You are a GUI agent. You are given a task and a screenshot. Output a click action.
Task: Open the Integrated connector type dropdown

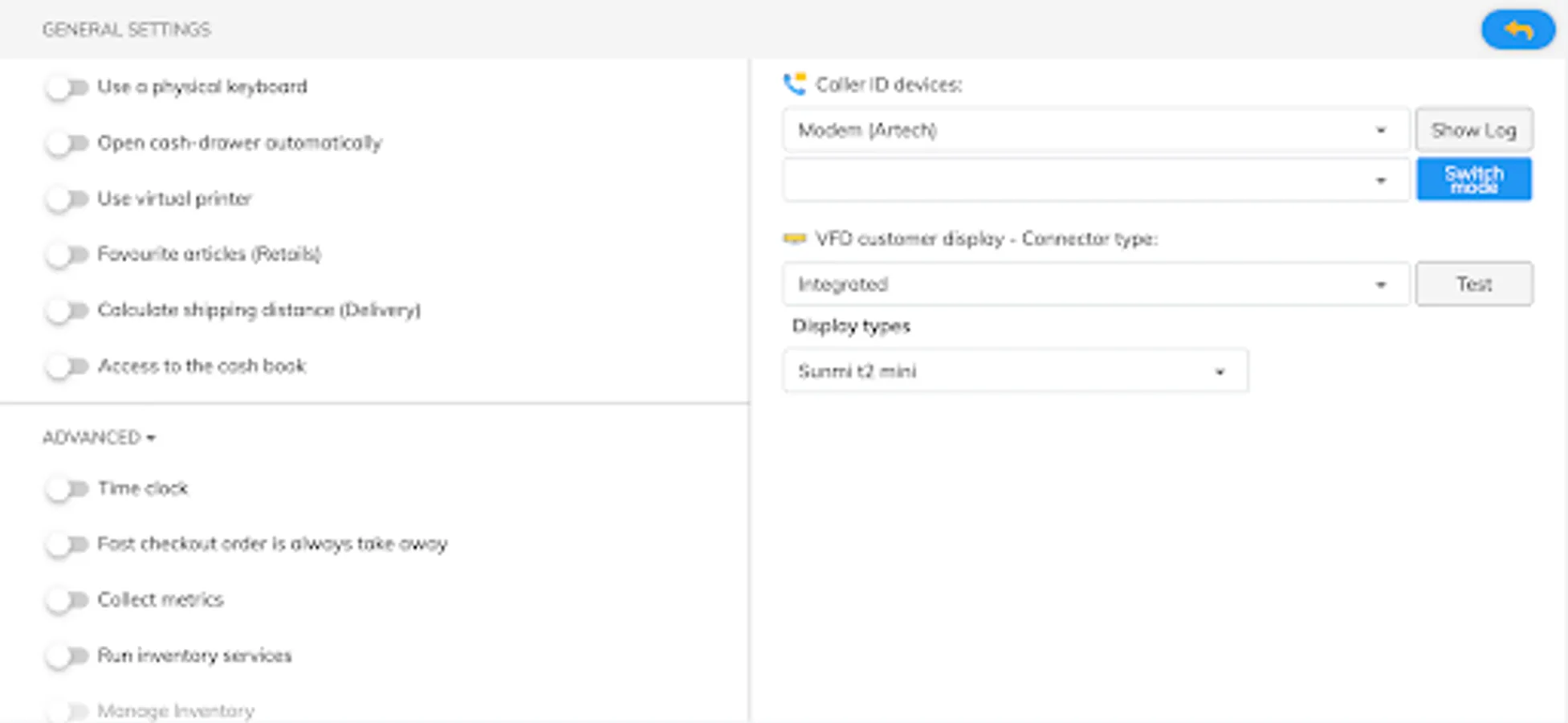tap(1095, 284)
